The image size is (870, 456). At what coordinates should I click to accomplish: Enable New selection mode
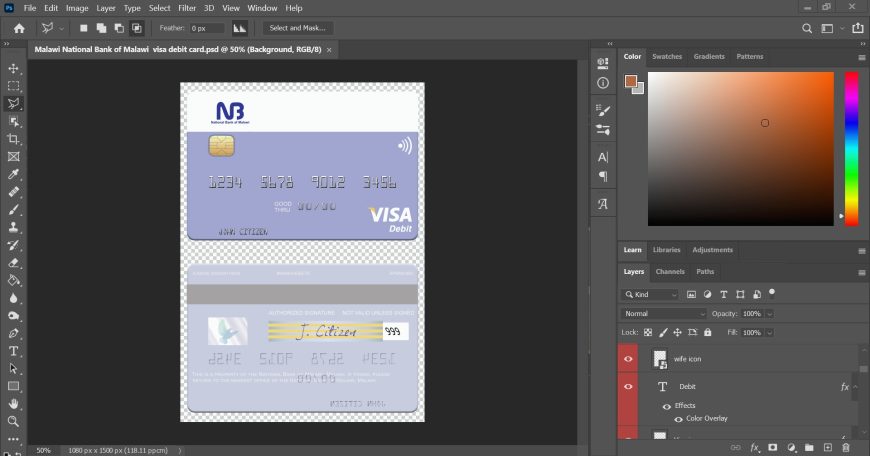pos(83,28)
